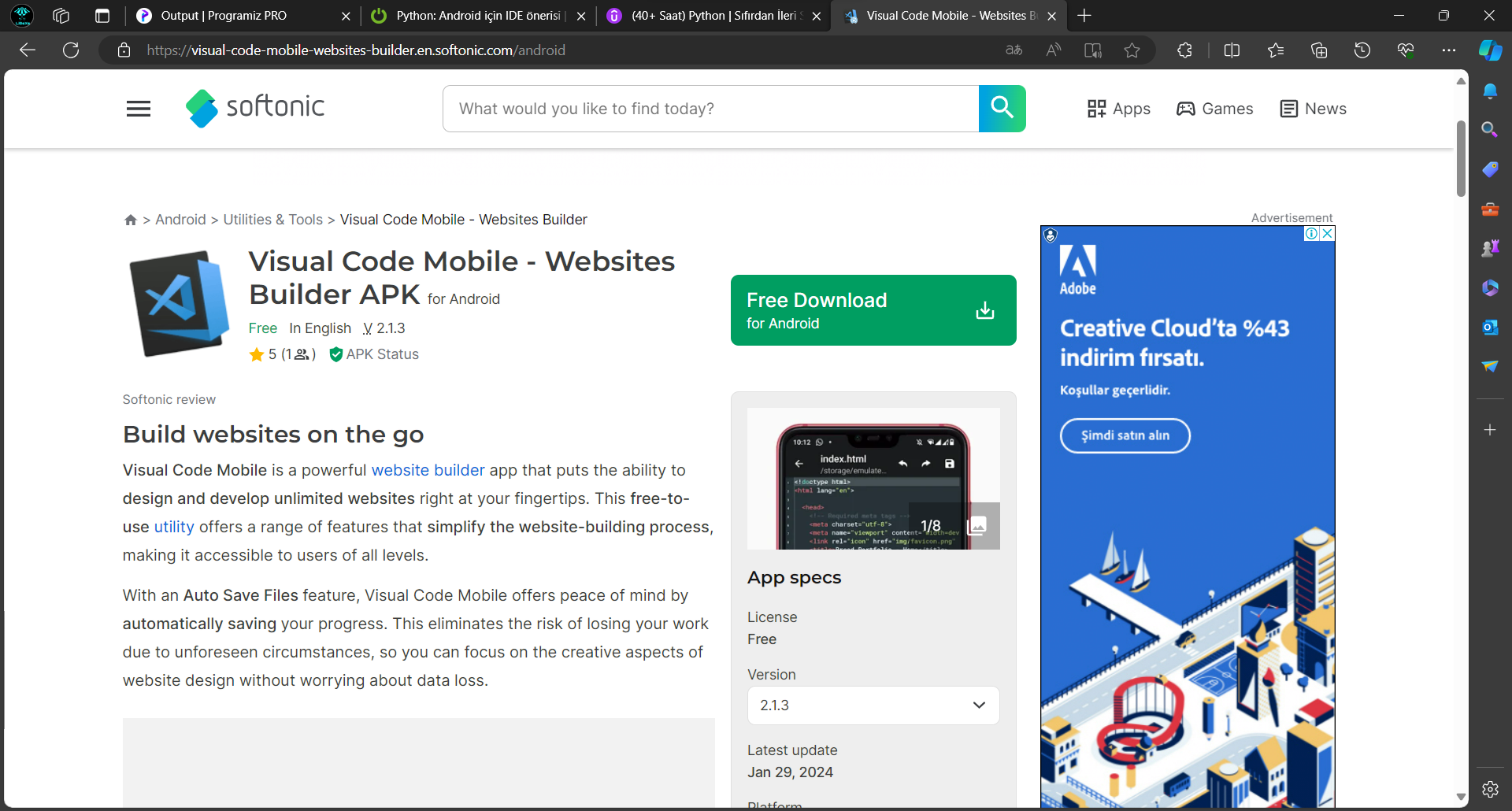
Task: Open the sidebar games chess icon
Action: point(1490,248)
